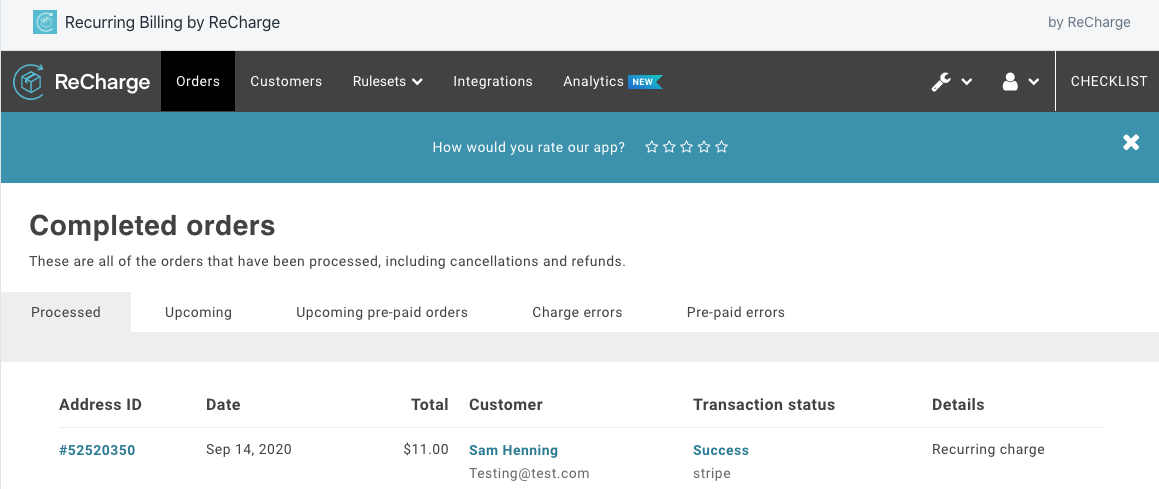Screen dimensions: 1159x489
Task: Dismiss the app rating banner
Action: (1131, 143)
